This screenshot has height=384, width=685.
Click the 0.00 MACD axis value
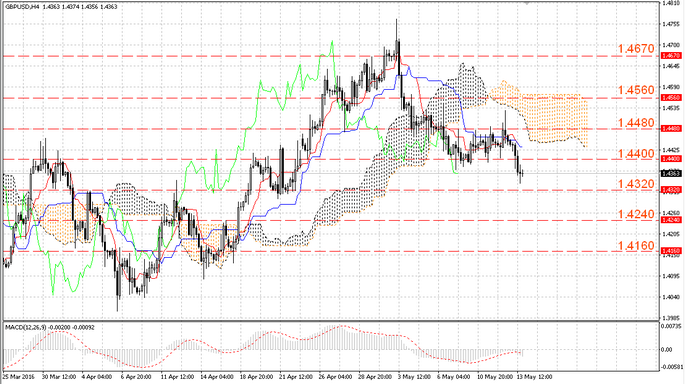coord(667,350)
